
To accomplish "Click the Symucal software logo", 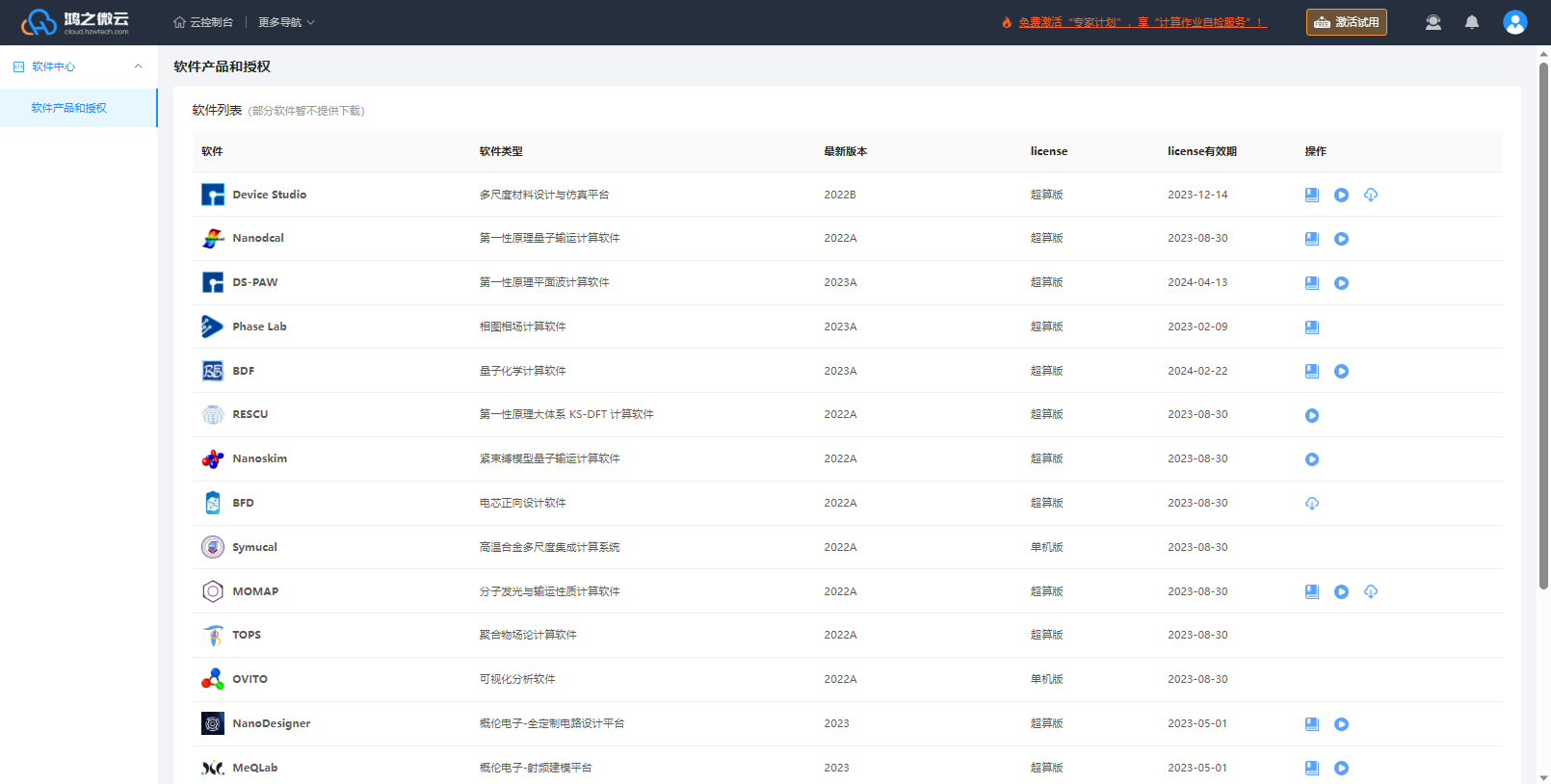I will 213,547.
